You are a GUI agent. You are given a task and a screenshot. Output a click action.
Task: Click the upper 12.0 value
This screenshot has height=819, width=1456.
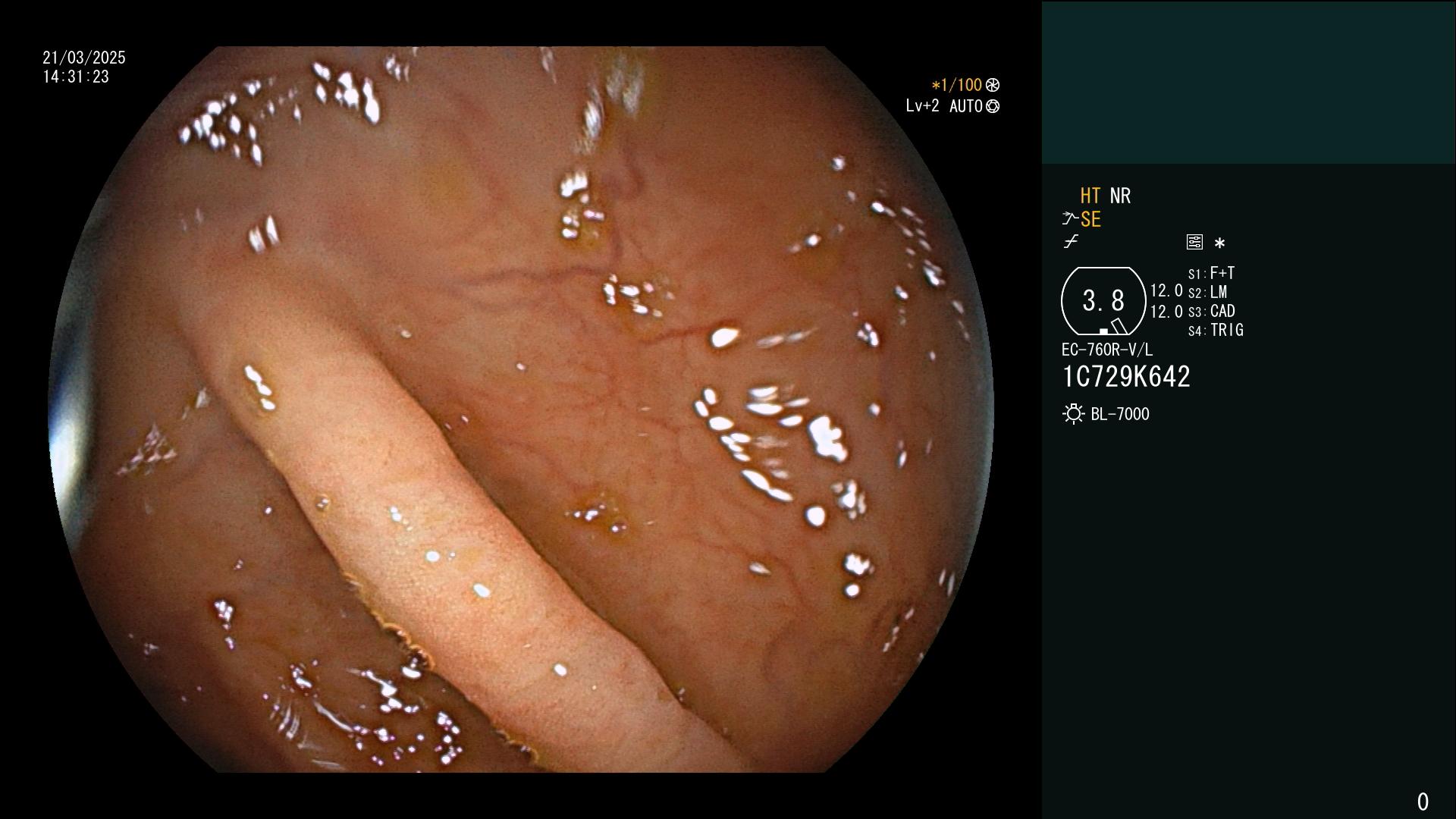(1166, 290)
